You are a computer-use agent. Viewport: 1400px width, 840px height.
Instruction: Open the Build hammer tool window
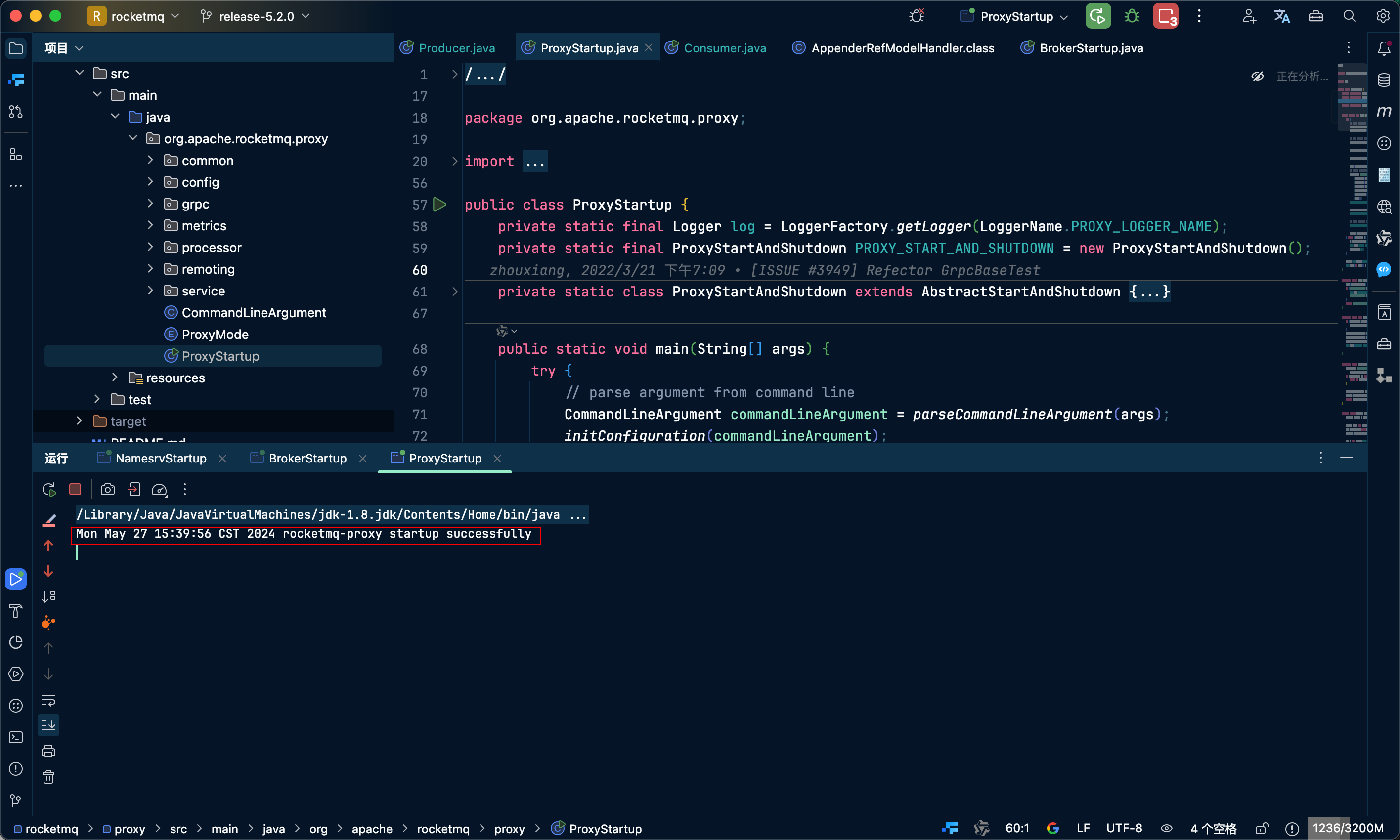click(16, 611)
